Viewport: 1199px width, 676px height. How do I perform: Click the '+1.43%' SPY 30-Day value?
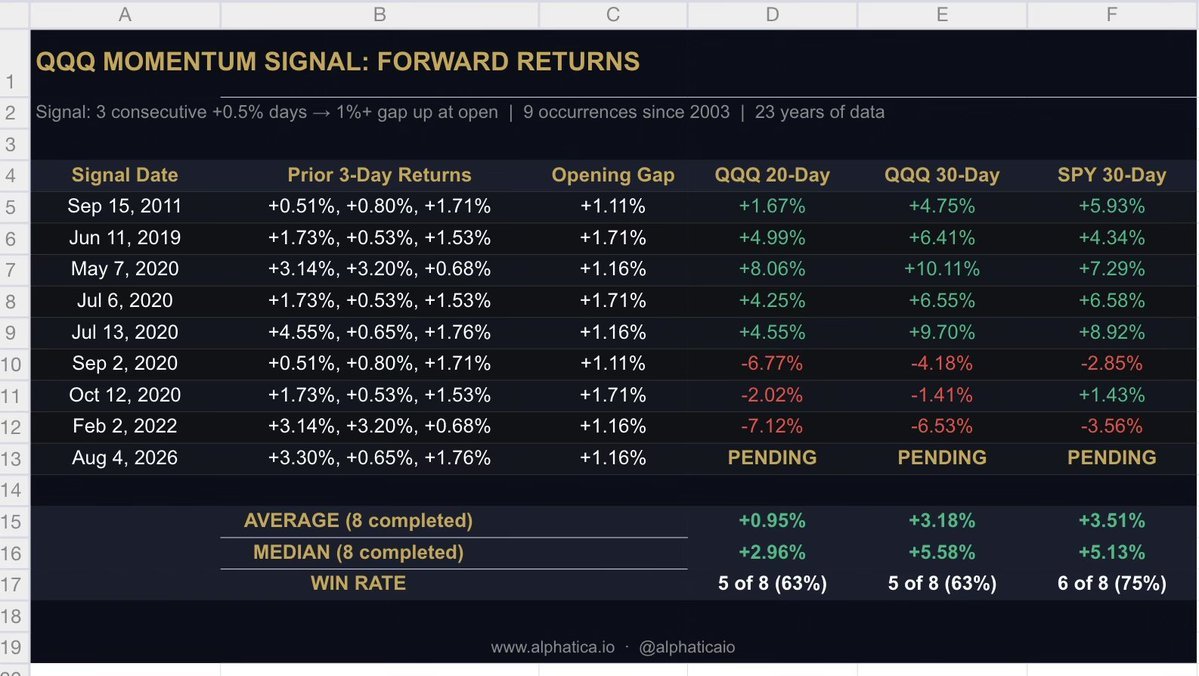[1112, 395]
